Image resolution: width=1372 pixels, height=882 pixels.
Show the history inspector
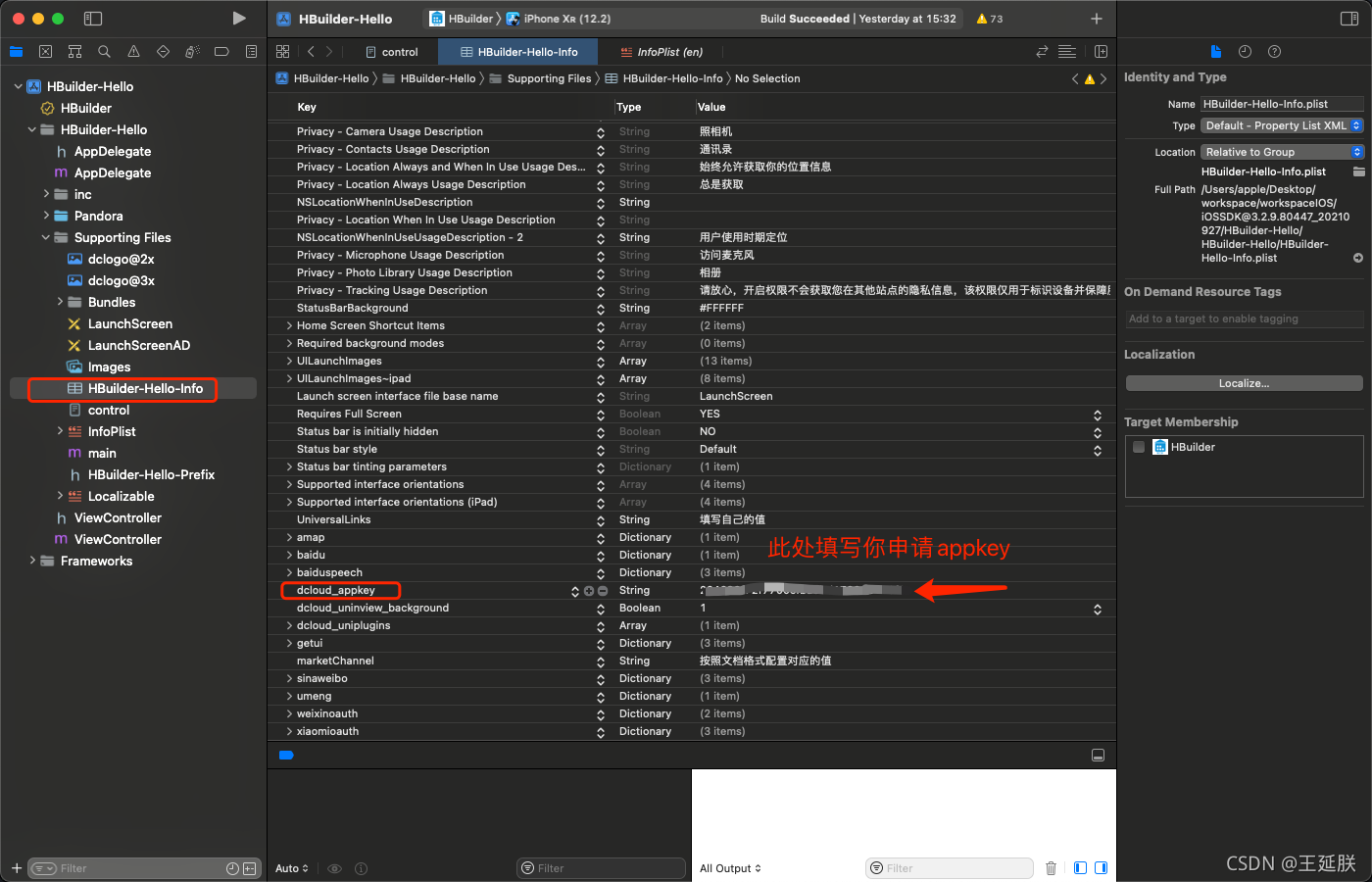click(1245, 52)
